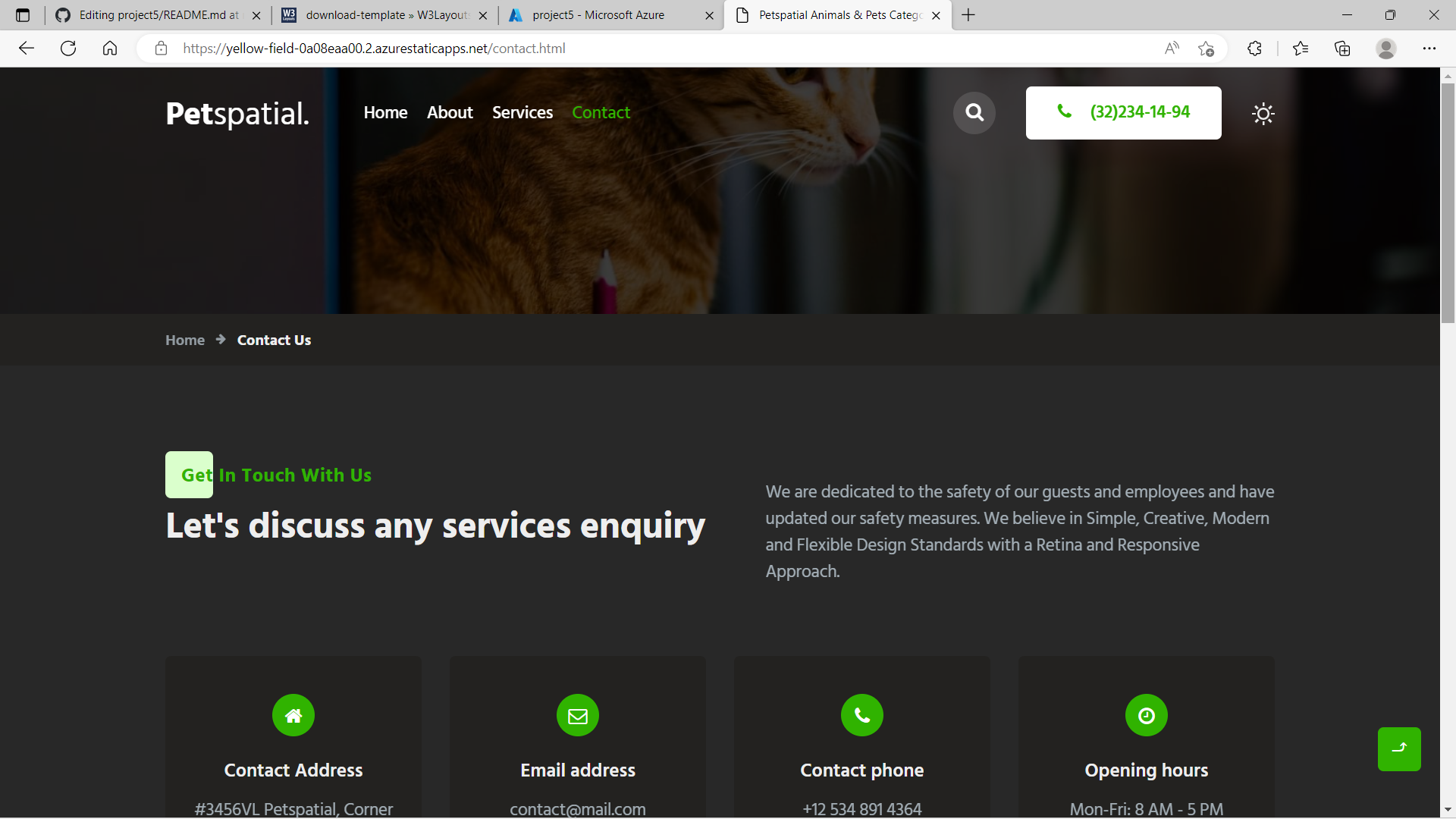Open the tab actions menu button

(23, 15)
